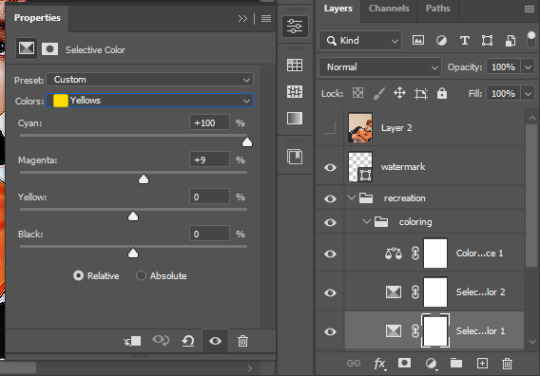Lock artboard nesting icon
The width and height of the screenshot is (540, 376).
[x=421, y=93]
